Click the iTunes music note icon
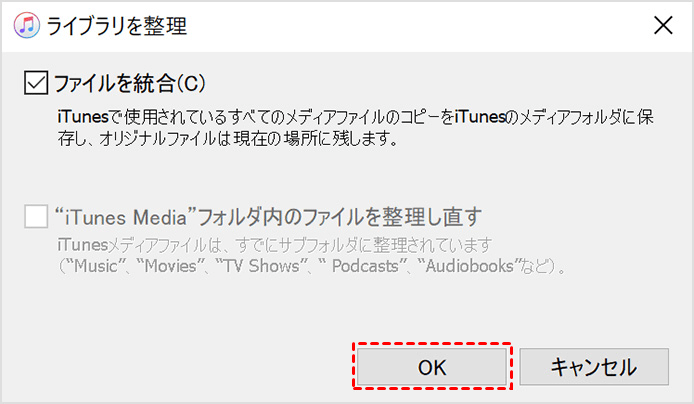 (27, 25)
